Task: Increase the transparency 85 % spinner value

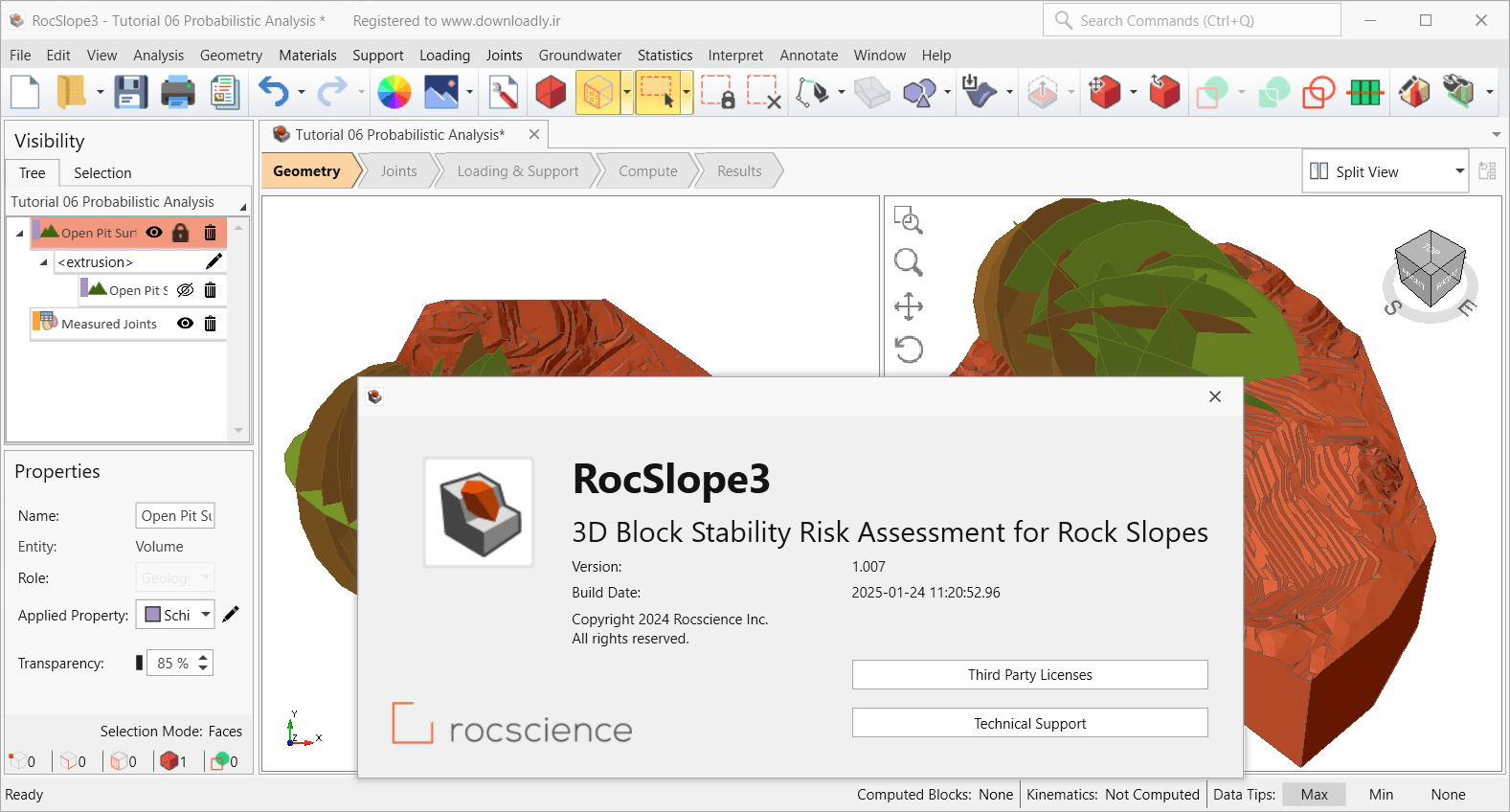Action: (203, 658)
